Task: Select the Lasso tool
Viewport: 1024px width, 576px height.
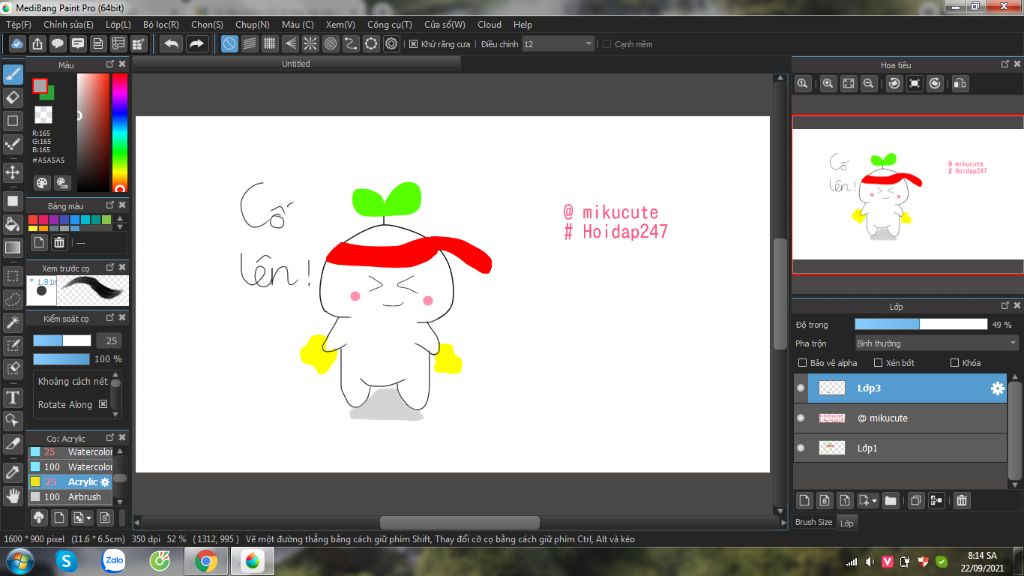Action: click(x=12, y=299)
